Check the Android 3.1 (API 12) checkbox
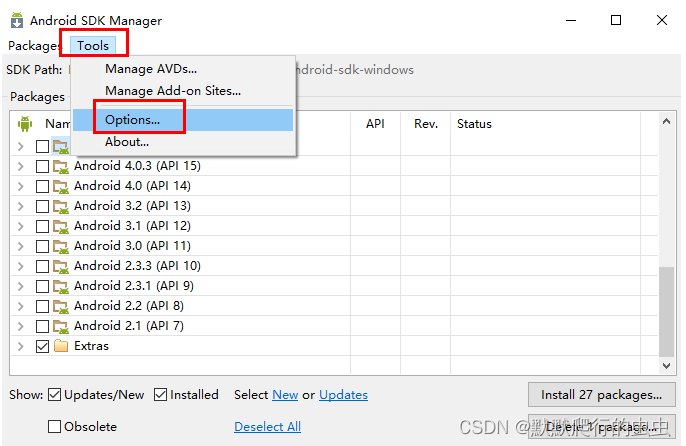 [42, 226]
